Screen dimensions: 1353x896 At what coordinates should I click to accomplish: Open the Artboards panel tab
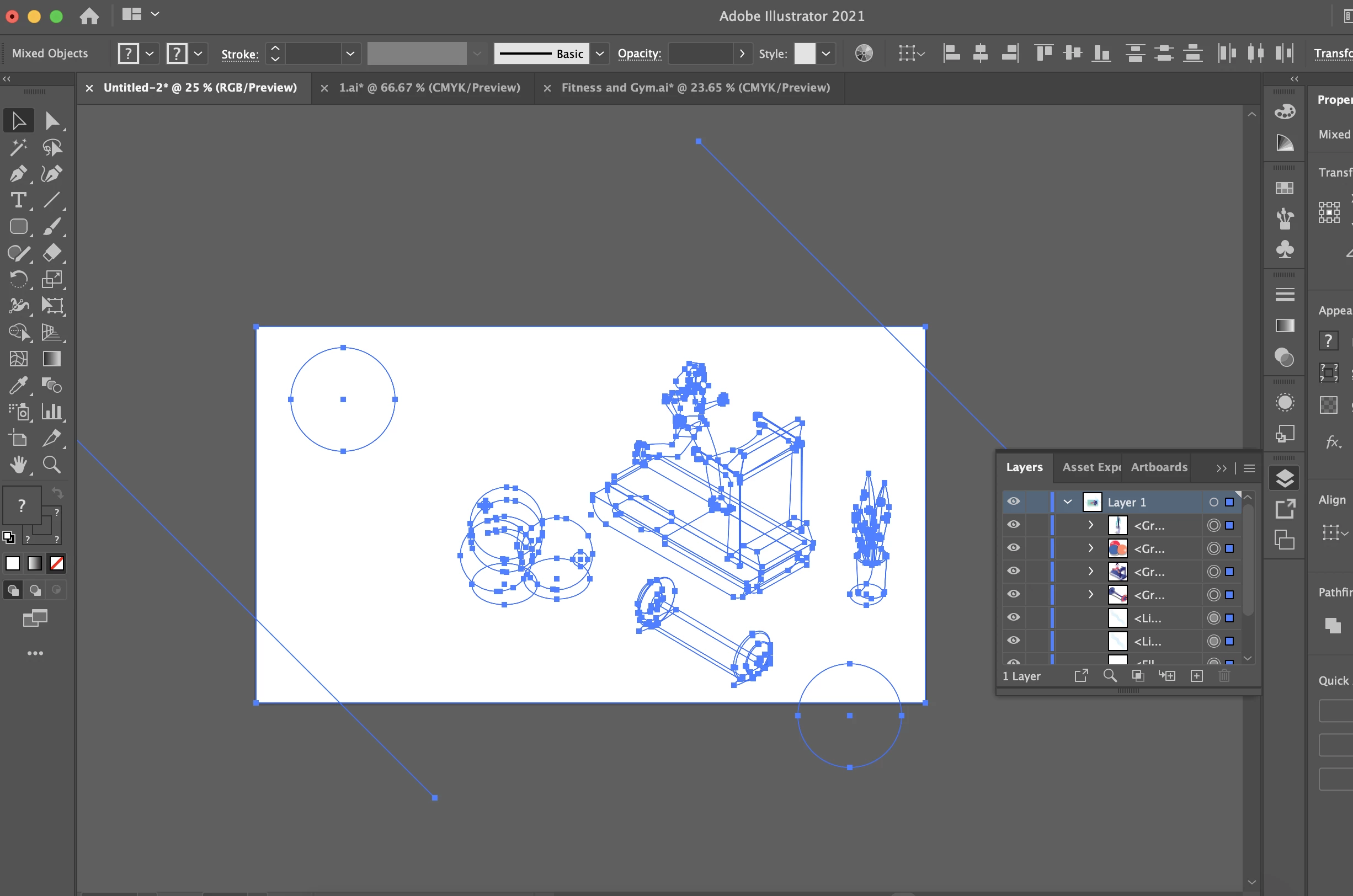pos(1159,467)
